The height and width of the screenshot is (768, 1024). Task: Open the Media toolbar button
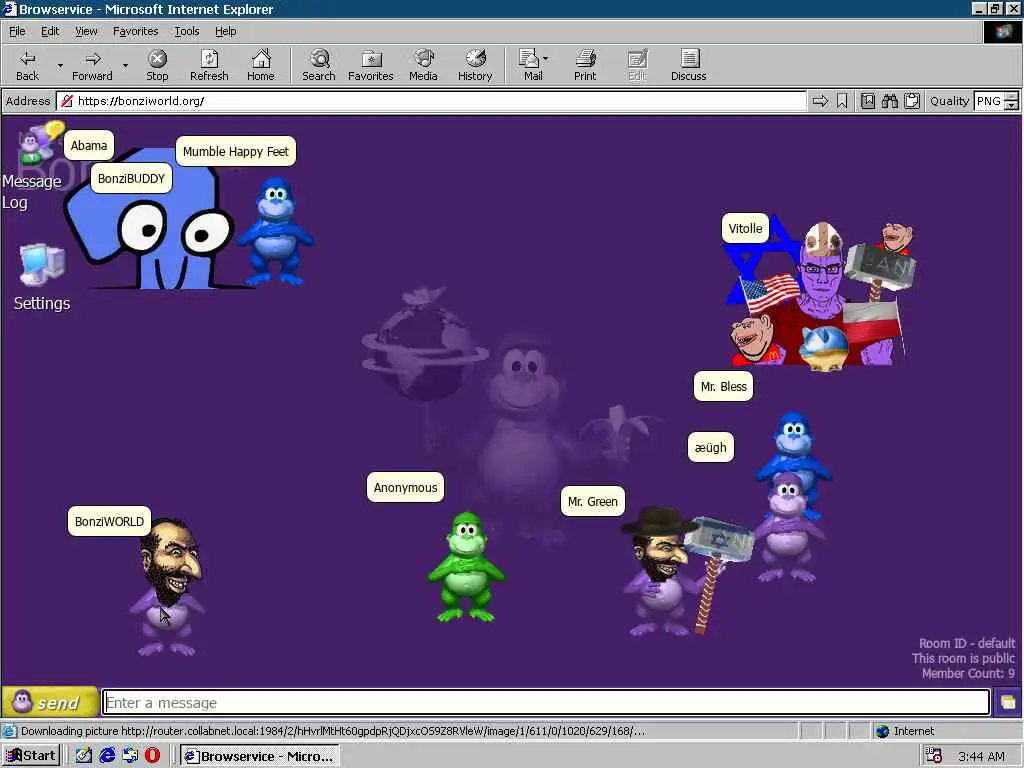(423, 65)
